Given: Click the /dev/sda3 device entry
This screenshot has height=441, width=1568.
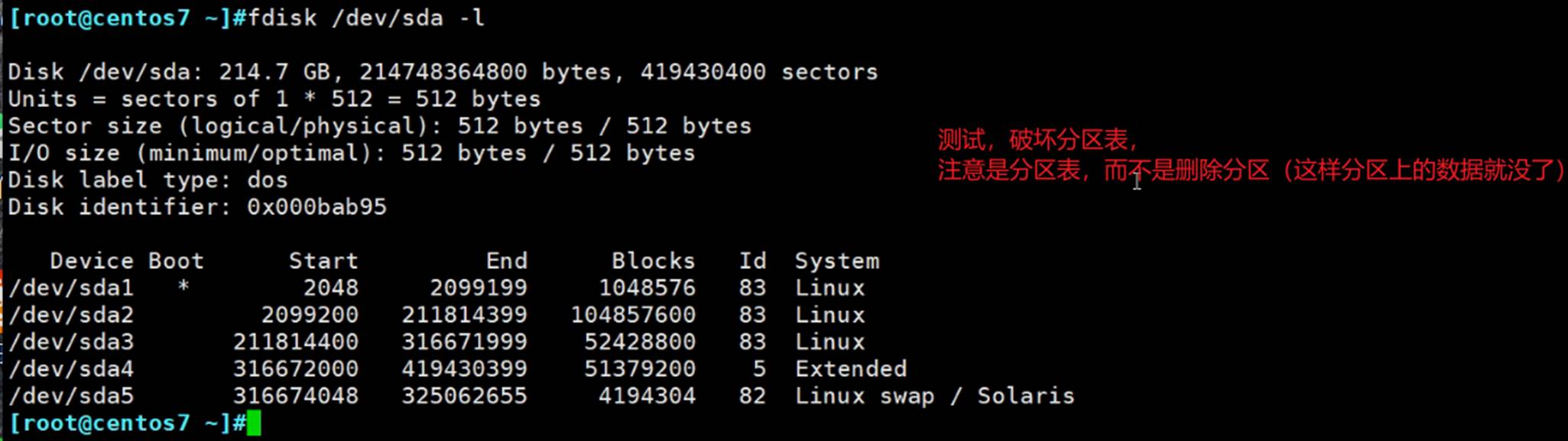Looking at the screenshot, I should [71, 342].
